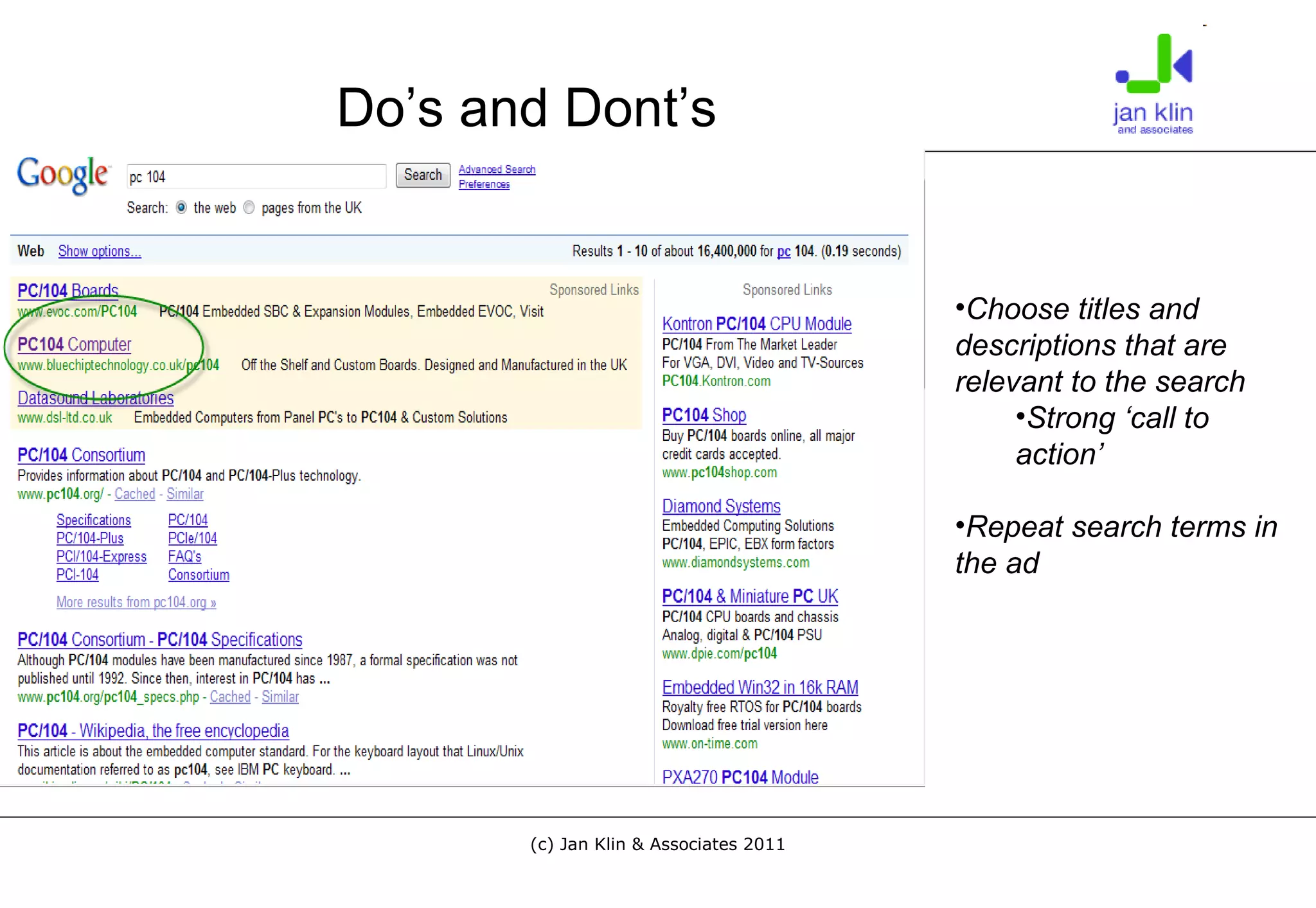
Task: Open the PCI-104 sitelink
Action: click(78, 575)
